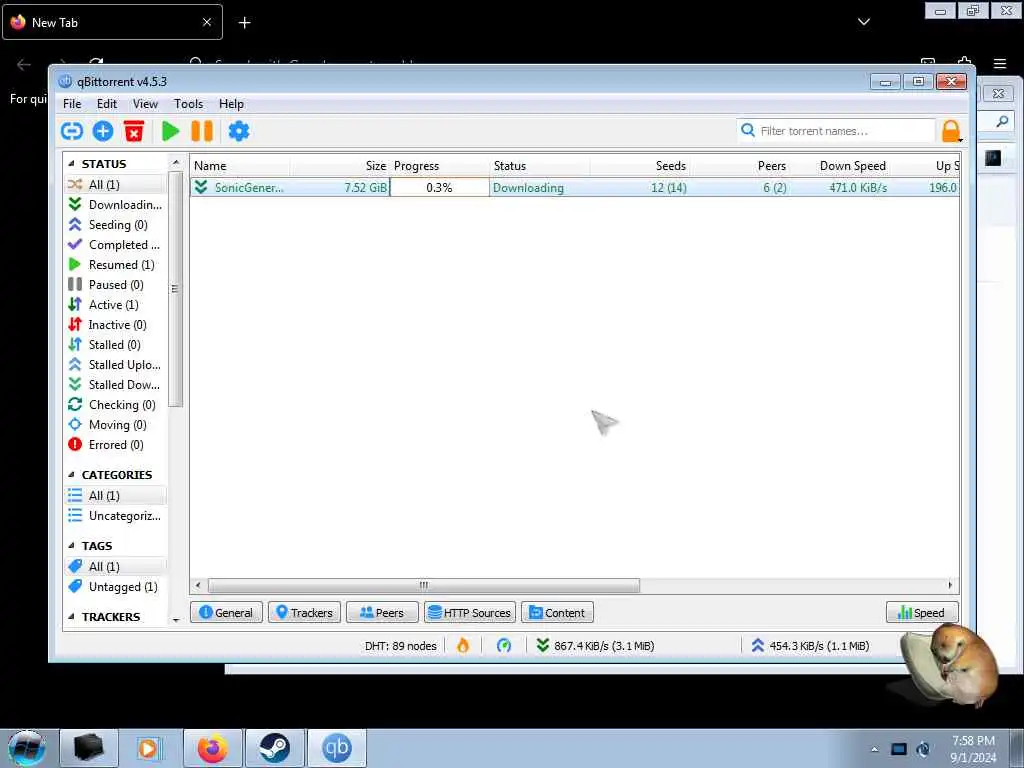Image resolution: width=1024 pixels, height=768 pixels.
Task: Select Moving (0) status filter
Action: pyautogui.click(x=116, y=425)
